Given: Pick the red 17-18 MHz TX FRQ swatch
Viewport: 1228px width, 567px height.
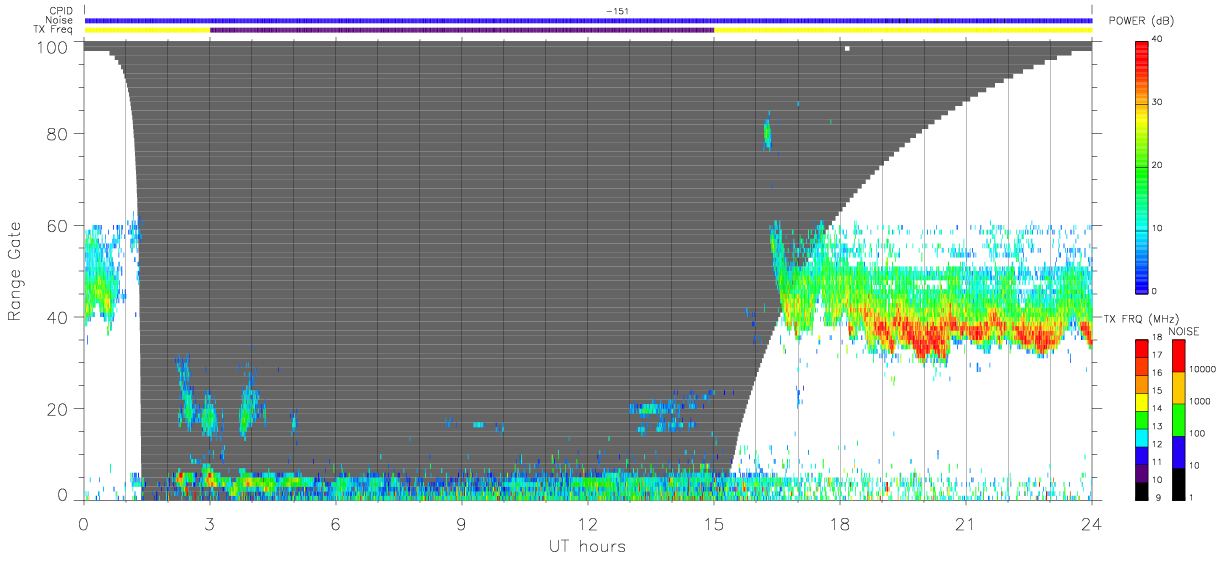Looking at the screenshot, I should click(1142, 349).
